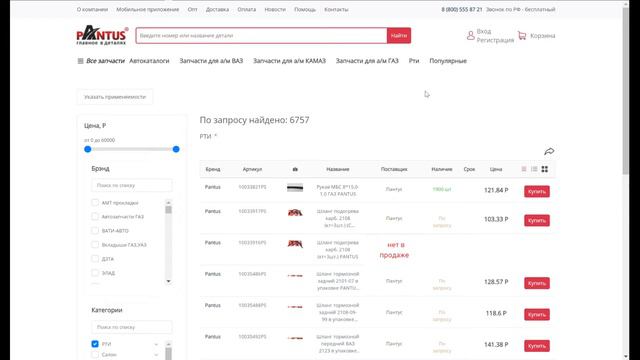Uncheck the РТИ category checkbox
640x360 pixels.
[x=95, y=344]
